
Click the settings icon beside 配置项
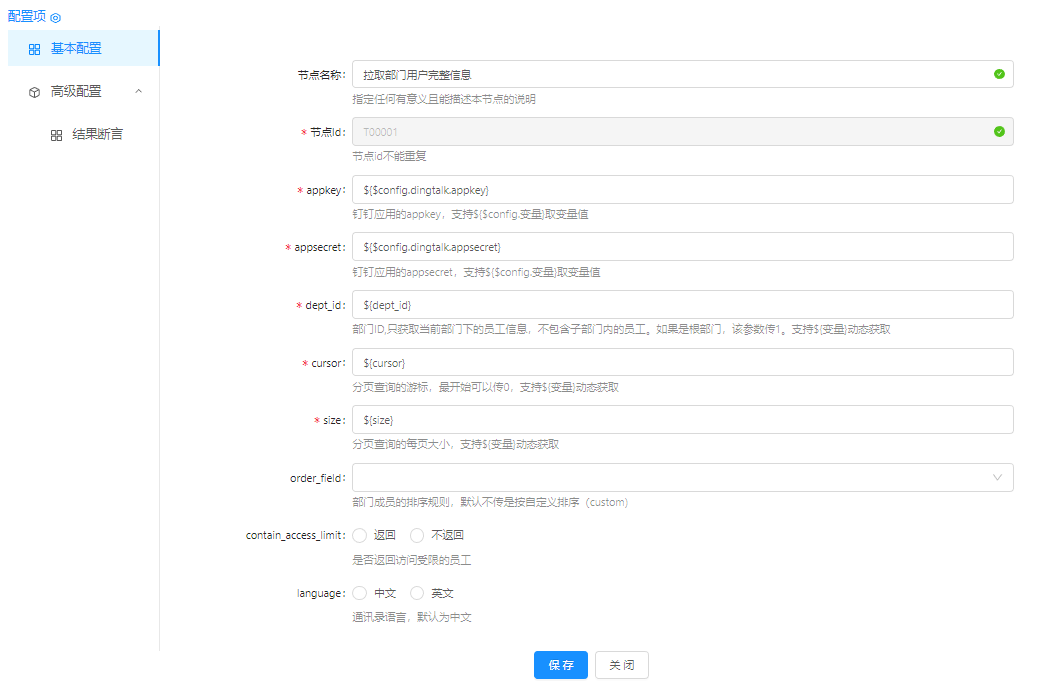(56, 18)
